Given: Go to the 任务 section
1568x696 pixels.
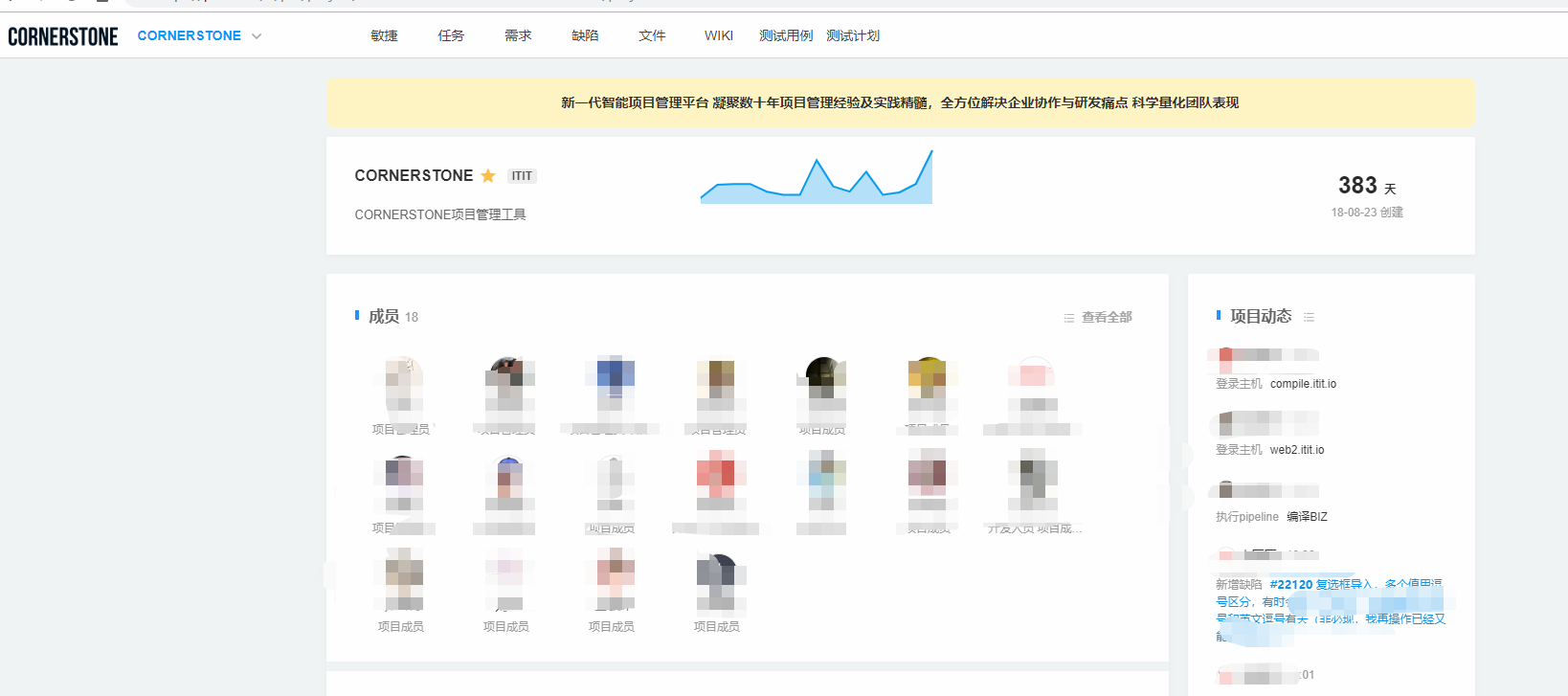Looking at the screenshot, I should (x=451, y=35).
